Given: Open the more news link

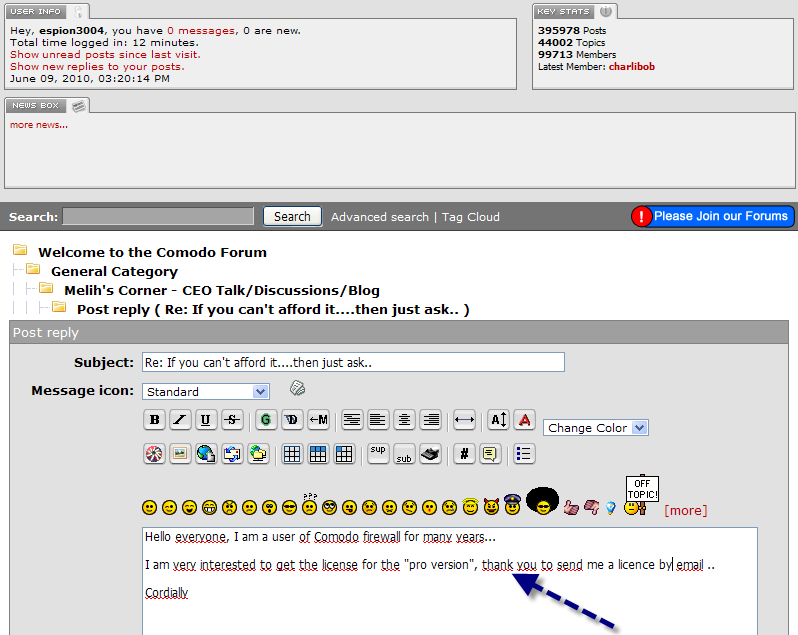Looking at the screenshot, I should pos(39,125).
